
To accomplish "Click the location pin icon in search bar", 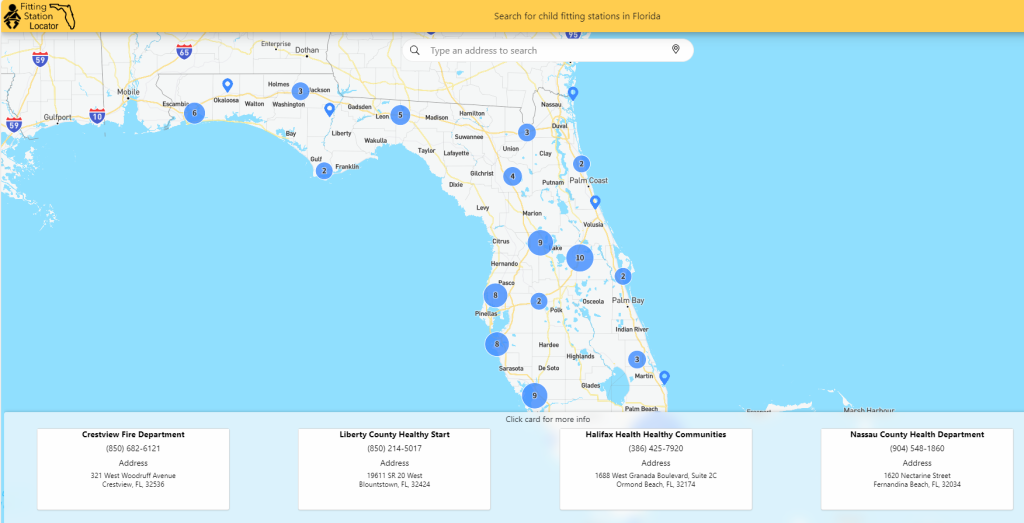I will [675, 50].
